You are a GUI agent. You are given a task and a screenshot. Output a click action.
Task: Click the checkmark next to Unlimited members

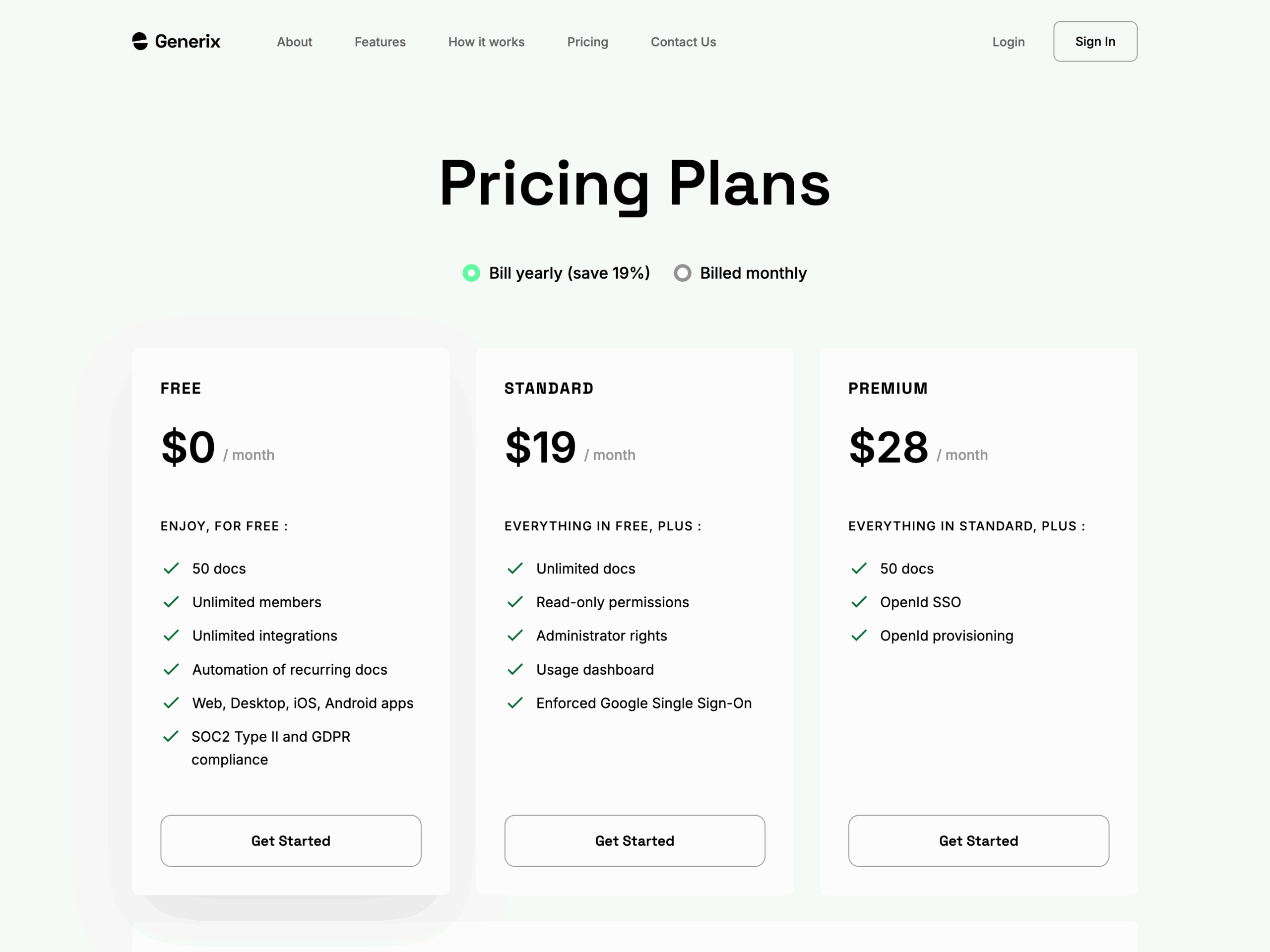(171, 602)
